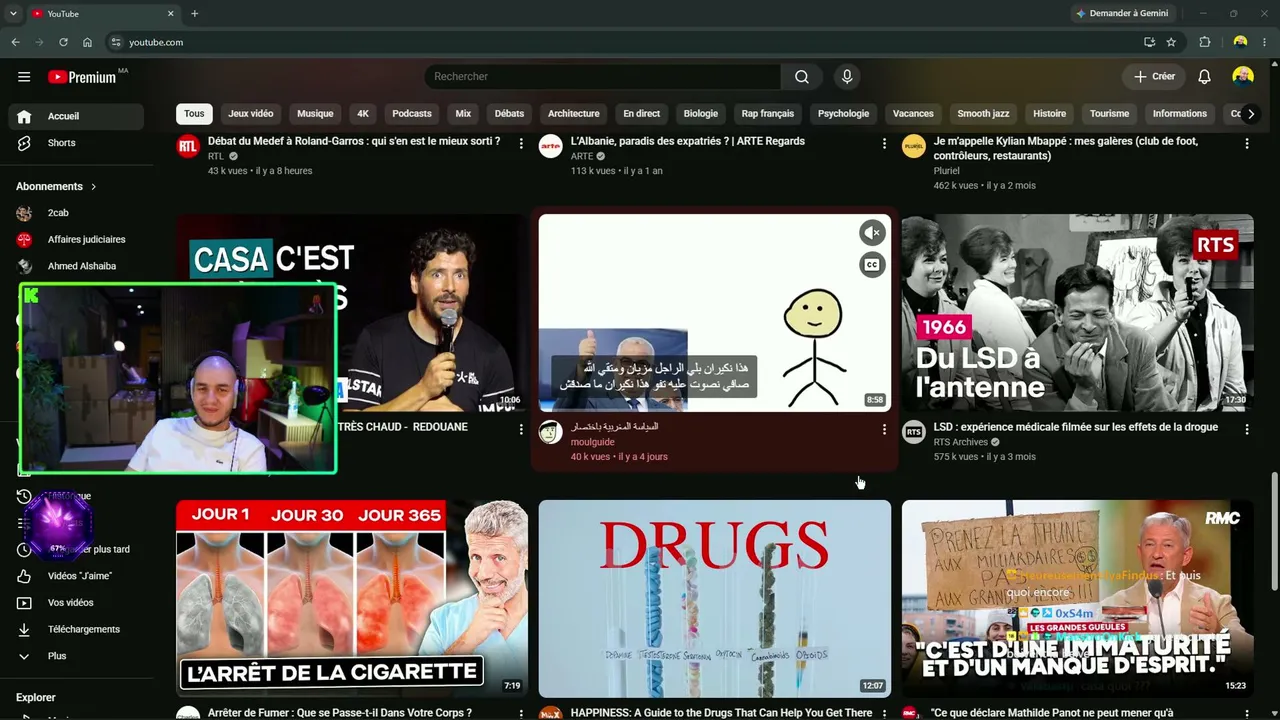The image size is (1280, 720).
Task: Show more category chips with the arrow
Action: (1250, 114)
